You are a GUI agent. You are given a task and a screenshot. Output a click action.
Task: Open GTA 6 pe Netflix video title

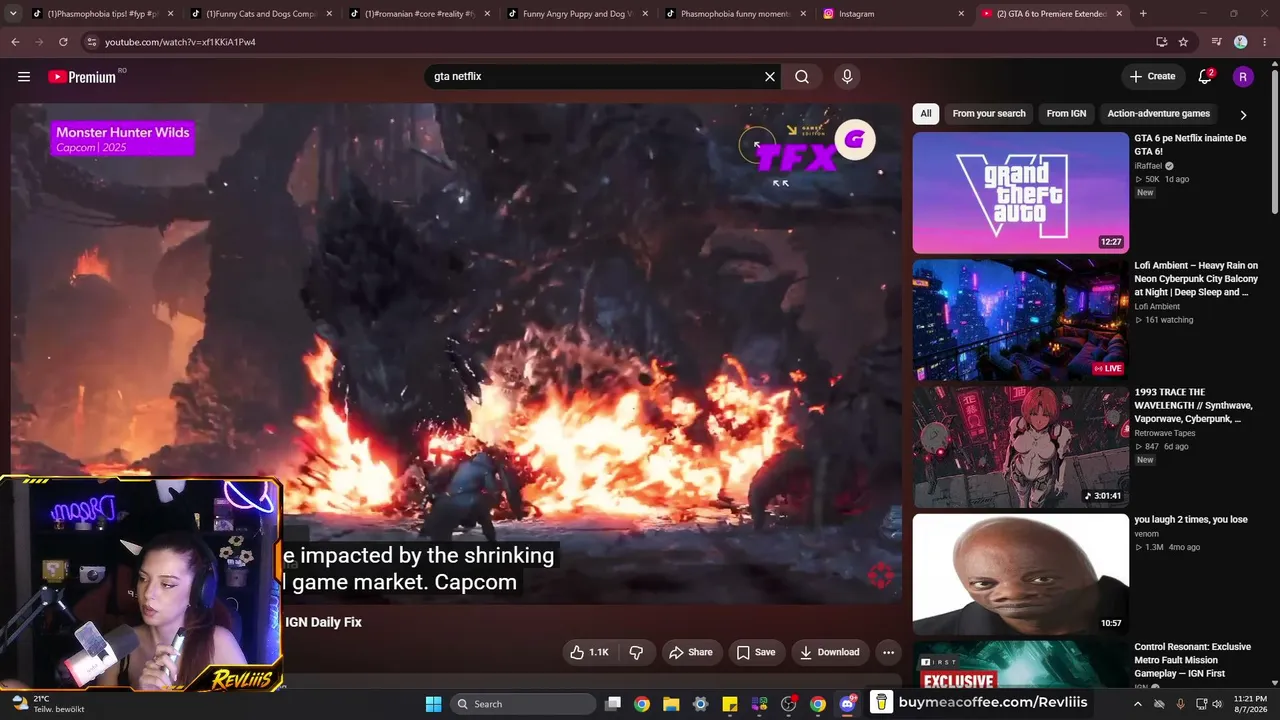(x=1190, y=145)
